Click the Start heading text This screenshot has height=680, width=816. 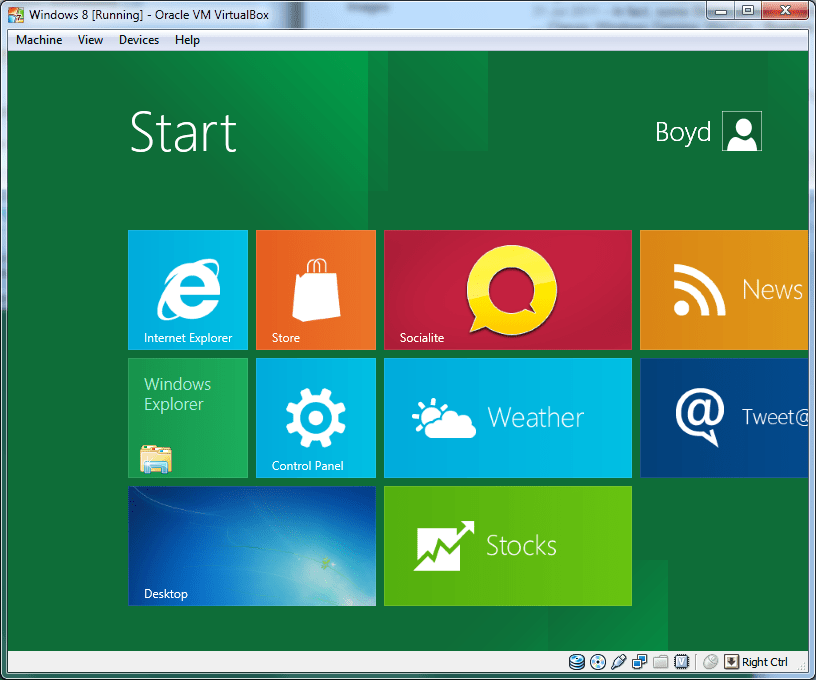click(183, 132)
